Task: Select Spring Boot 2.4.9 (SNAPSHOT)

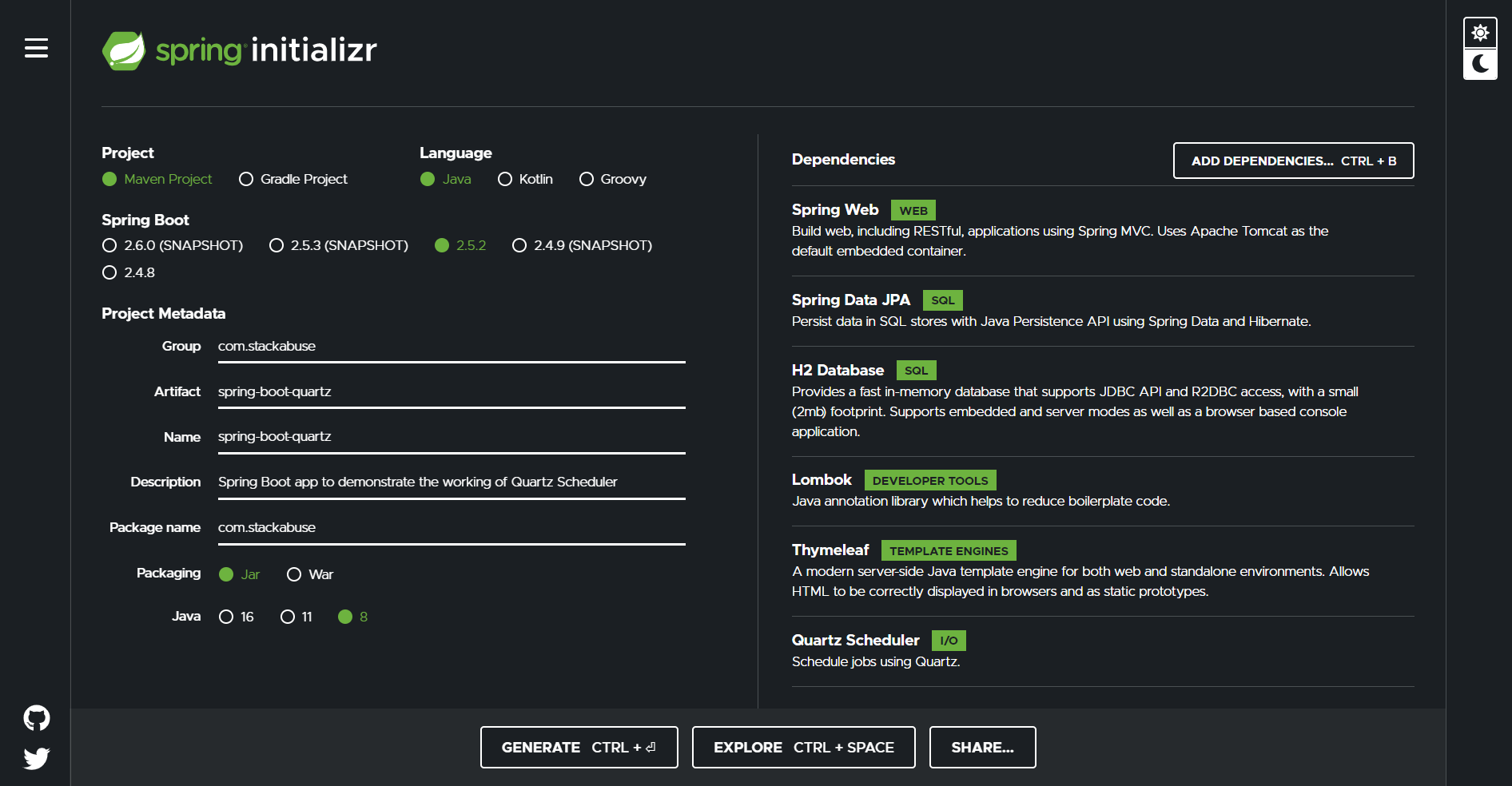Action: click(583, 245)
